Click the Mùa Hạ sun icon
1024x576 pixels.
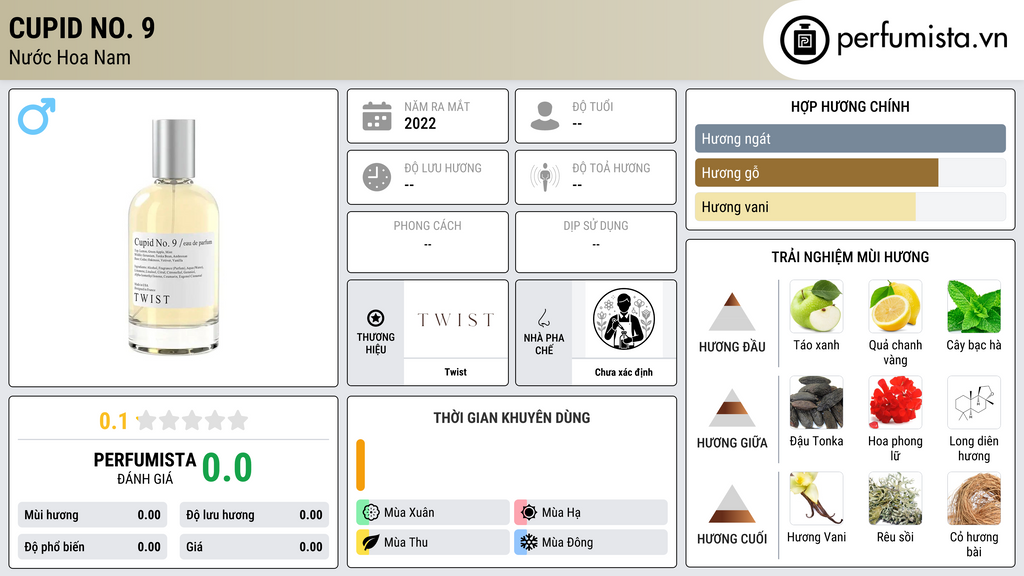(x=529, y=512)
